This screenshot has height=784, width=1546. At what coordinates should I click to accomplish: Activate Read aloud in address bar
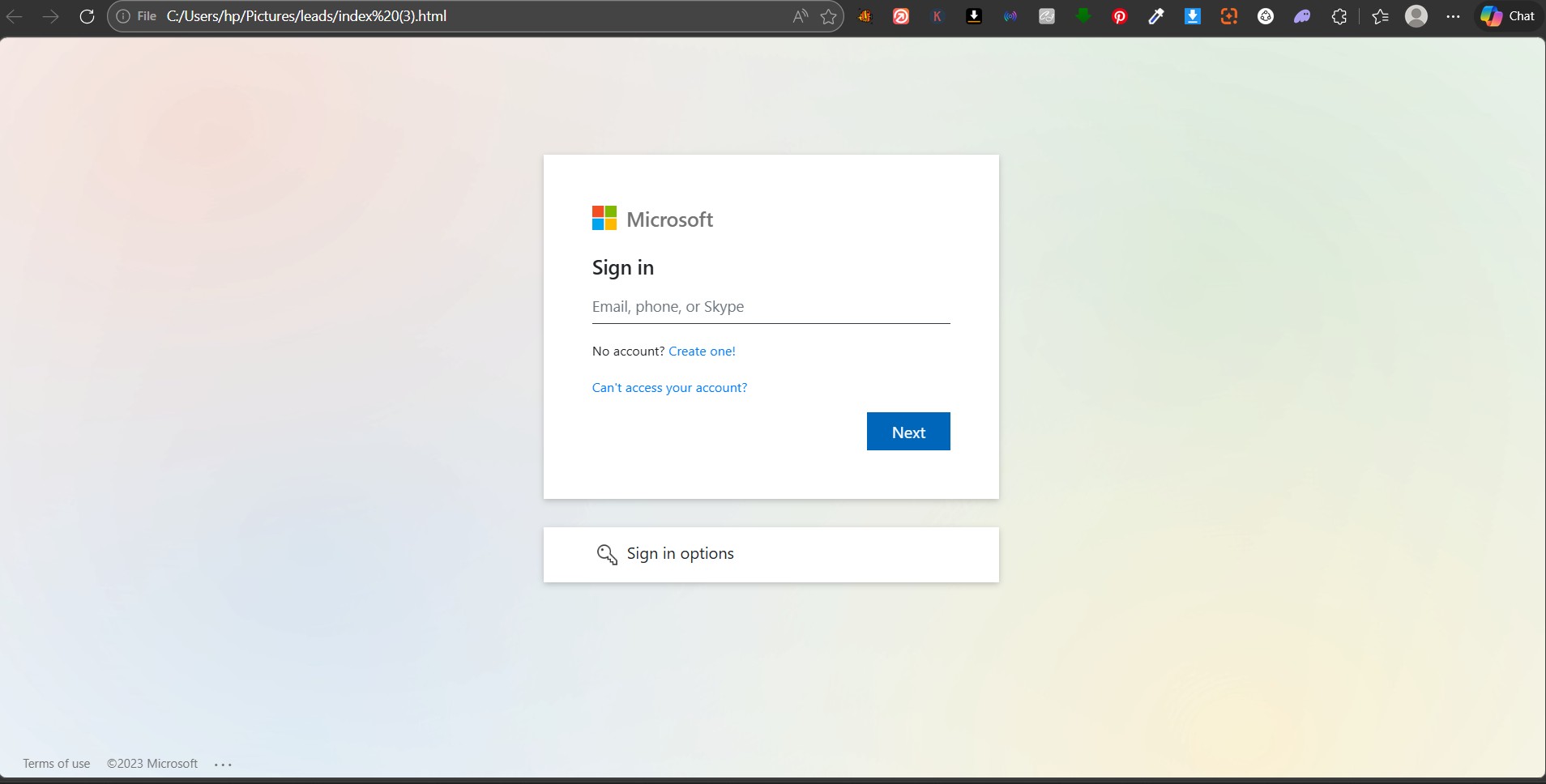(801, 16)
